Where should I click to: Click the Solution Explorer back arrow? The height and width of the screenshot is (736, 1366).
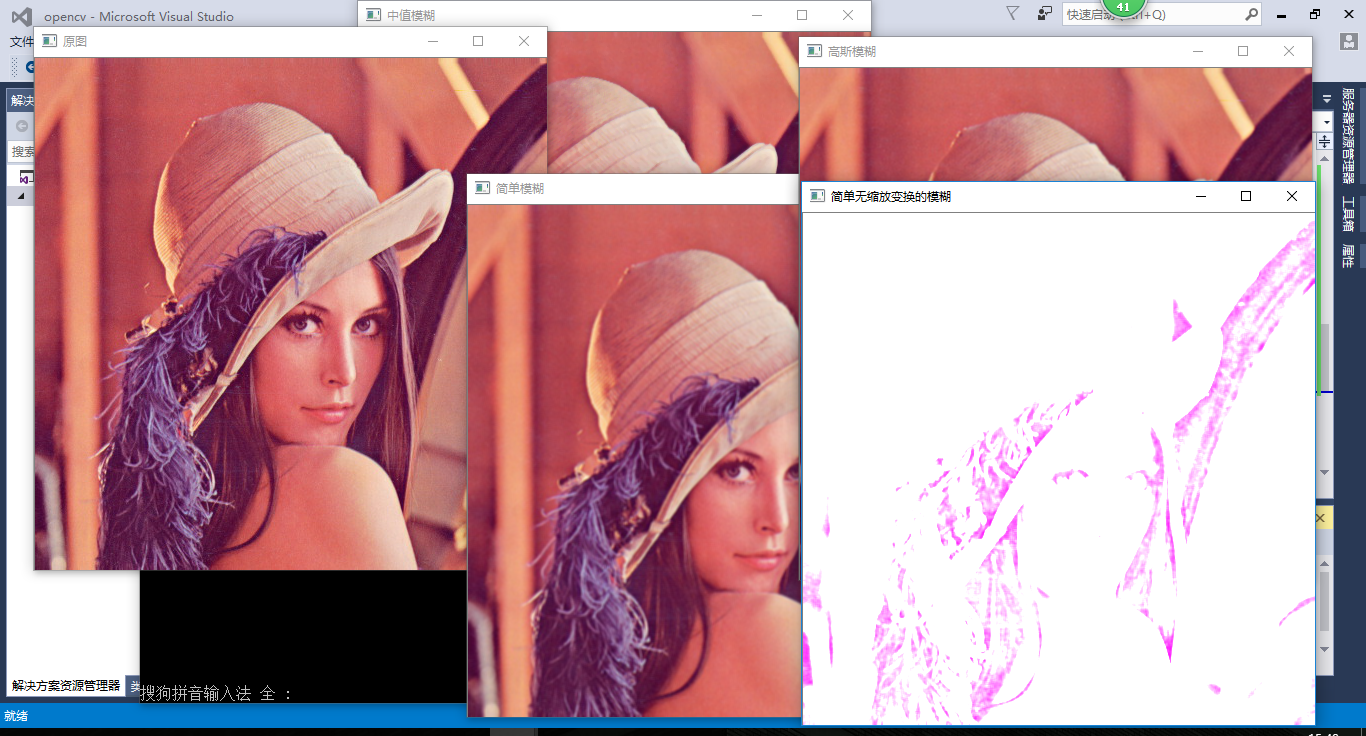click(x=22, y=126)
